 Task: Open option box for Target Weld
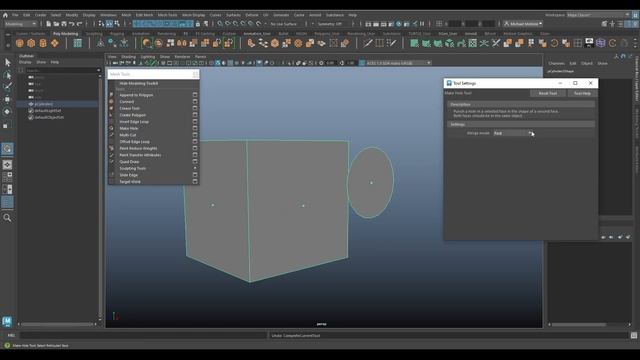pyautogui.click(x=195, y=182)
